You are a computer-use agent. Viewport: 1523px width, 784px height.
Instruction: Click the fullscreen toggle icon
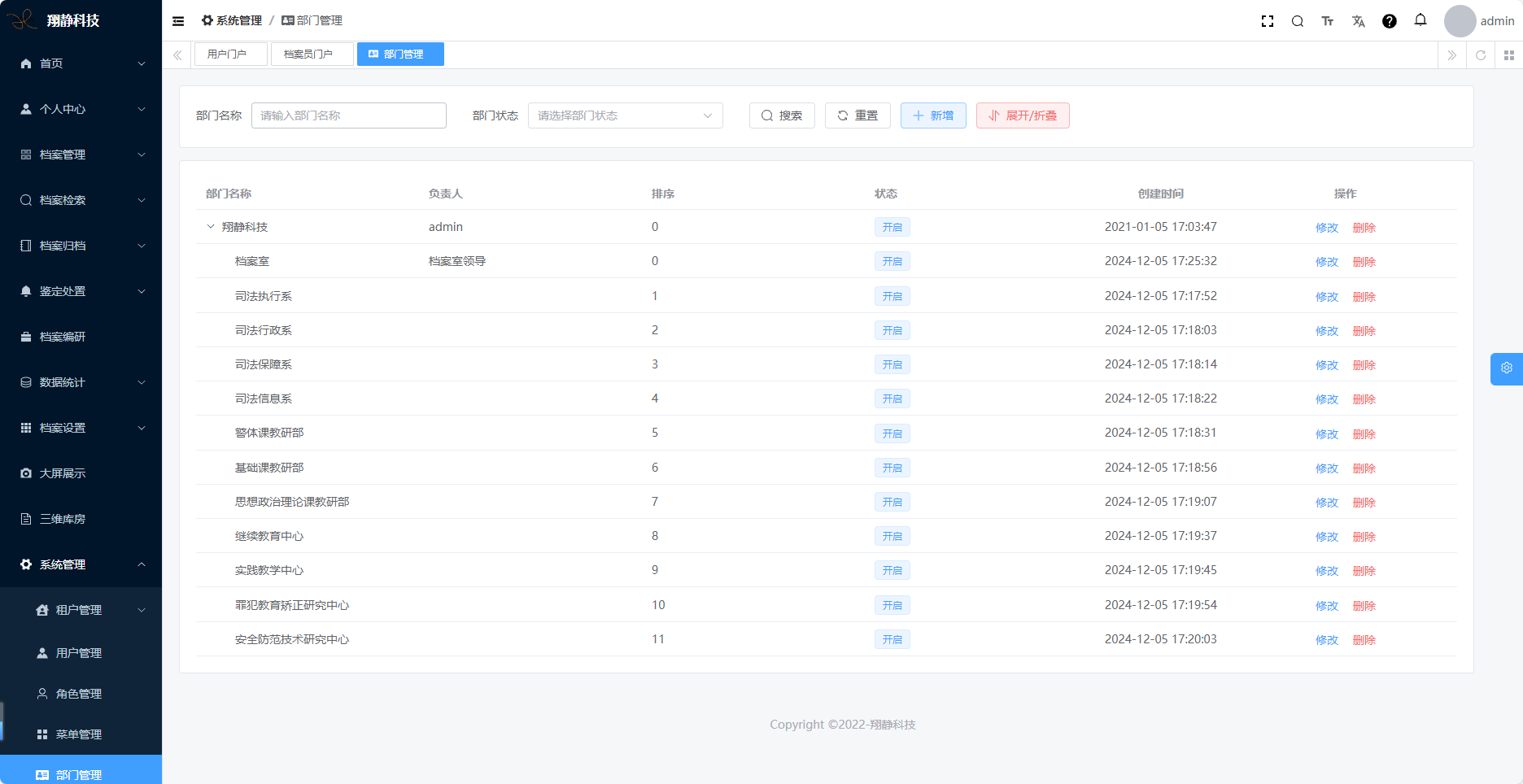[x=1267, y=21]
